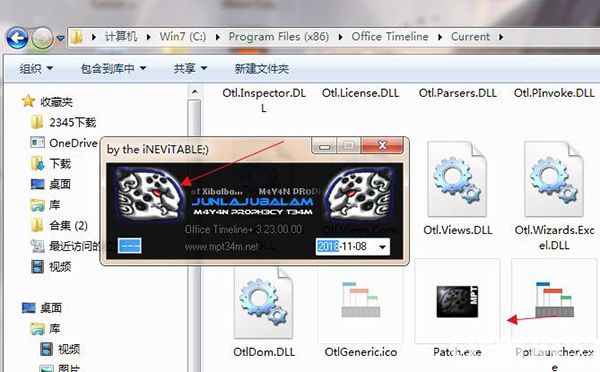This screenshot has height=372, width=600.
Task: Click the OtlGeneric.ico timeline icon
Action: point(360,300)
